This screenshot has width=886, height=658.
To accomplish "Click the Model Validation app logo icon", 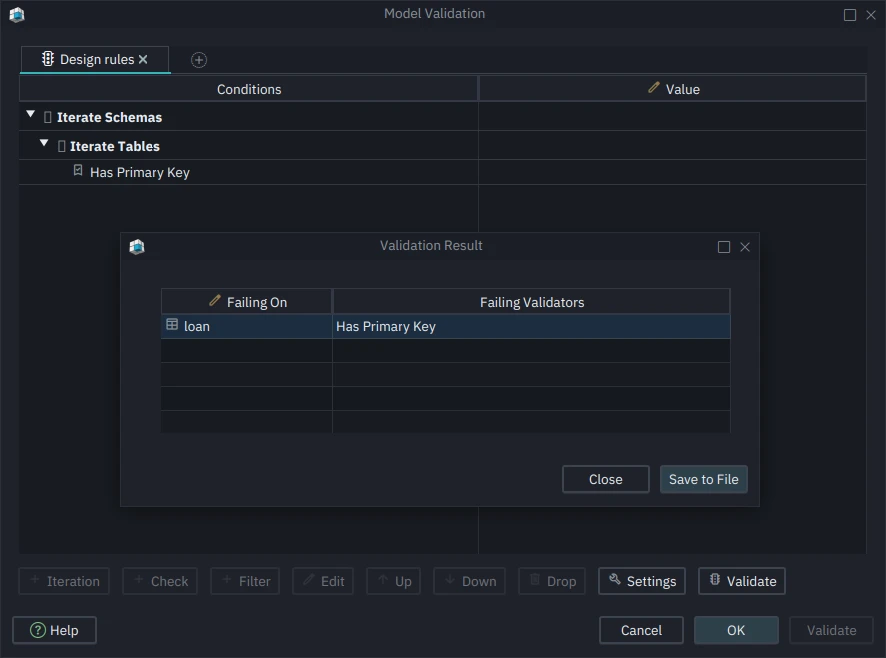I will (17, 15).
